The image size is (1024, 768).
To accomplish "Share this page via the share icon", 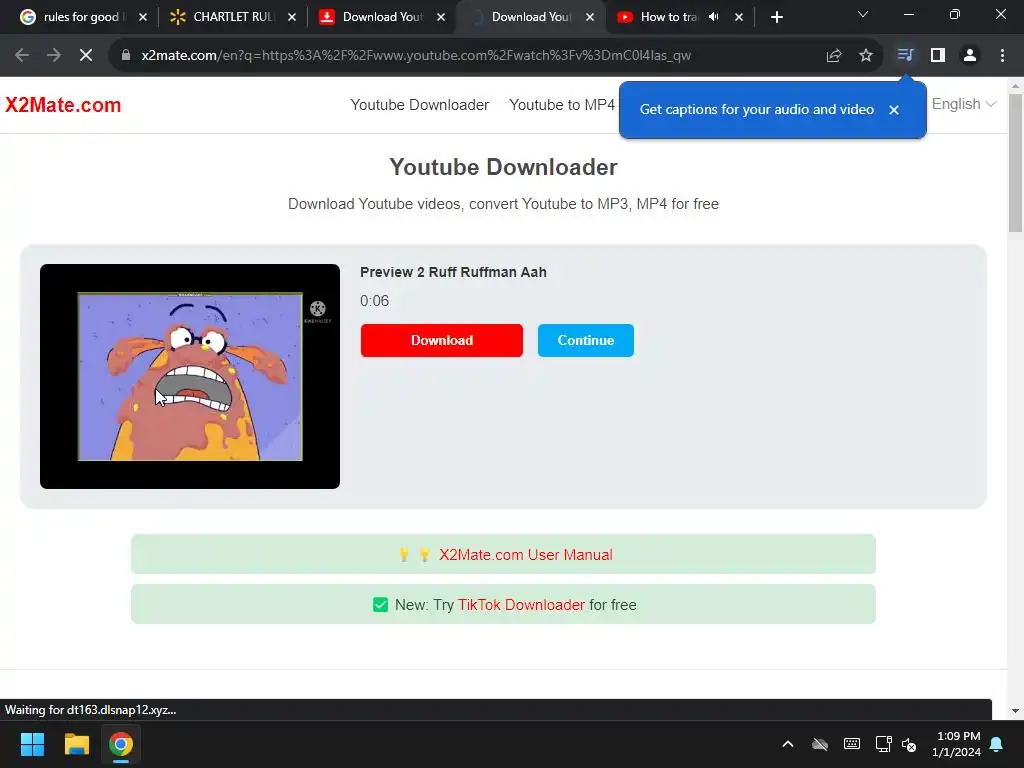I will click(833, 56).
